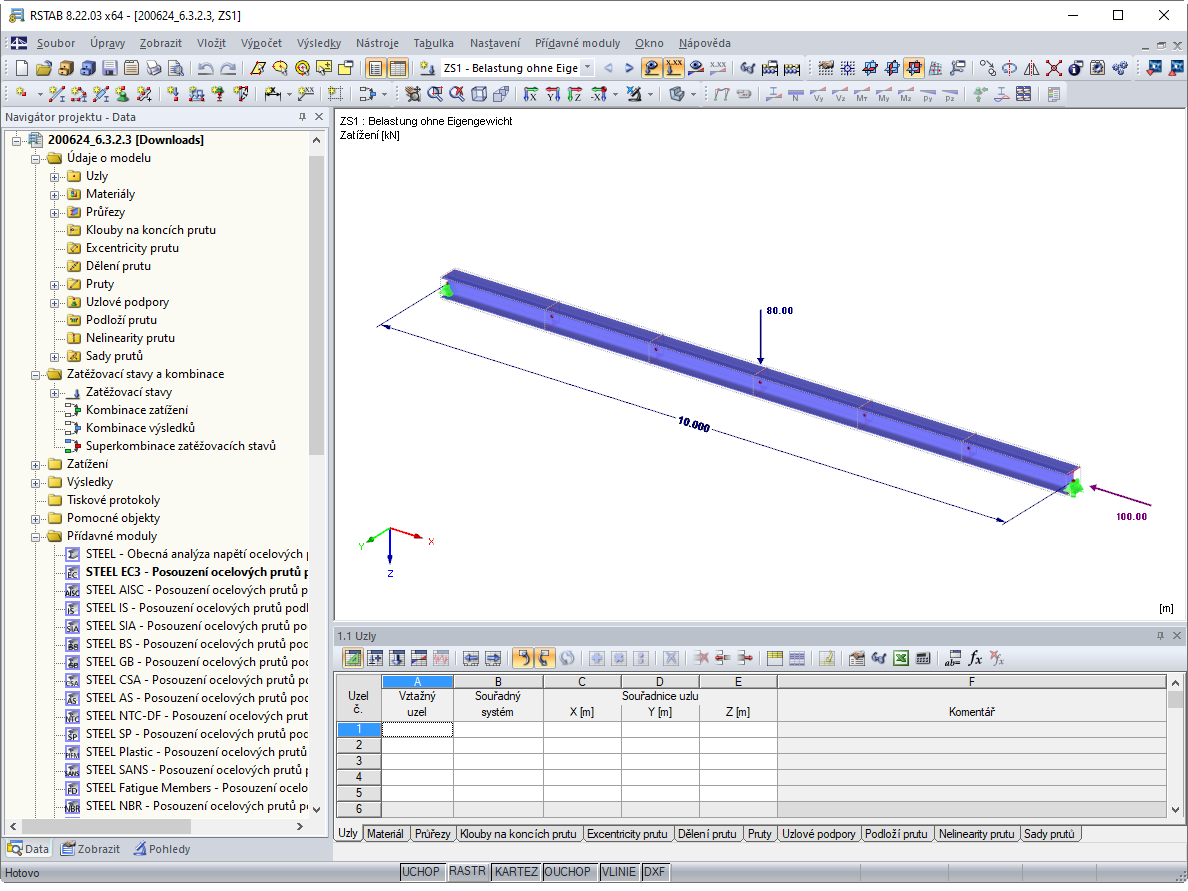Switch to Zobrazit navigator tab
Viewport: 1188px width, 891px height.
[91, 849]
